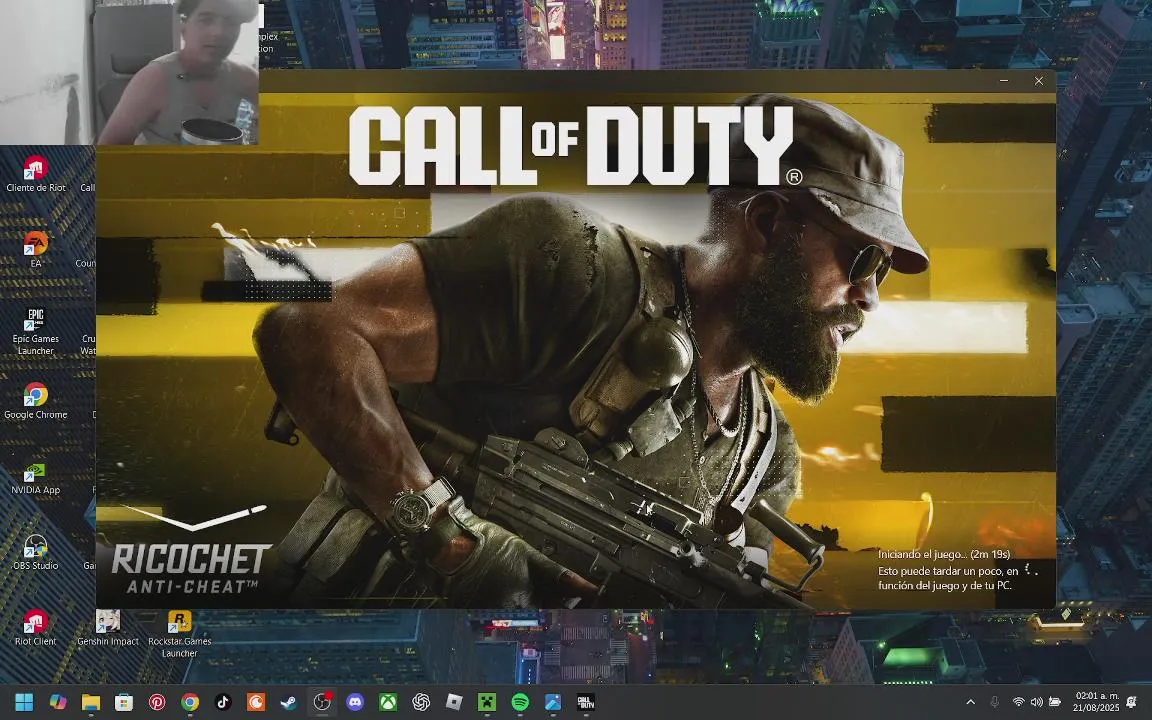Click the microphone icon in the system tray
Viewport: 1152px width, 720px height.
pos(995,702)
